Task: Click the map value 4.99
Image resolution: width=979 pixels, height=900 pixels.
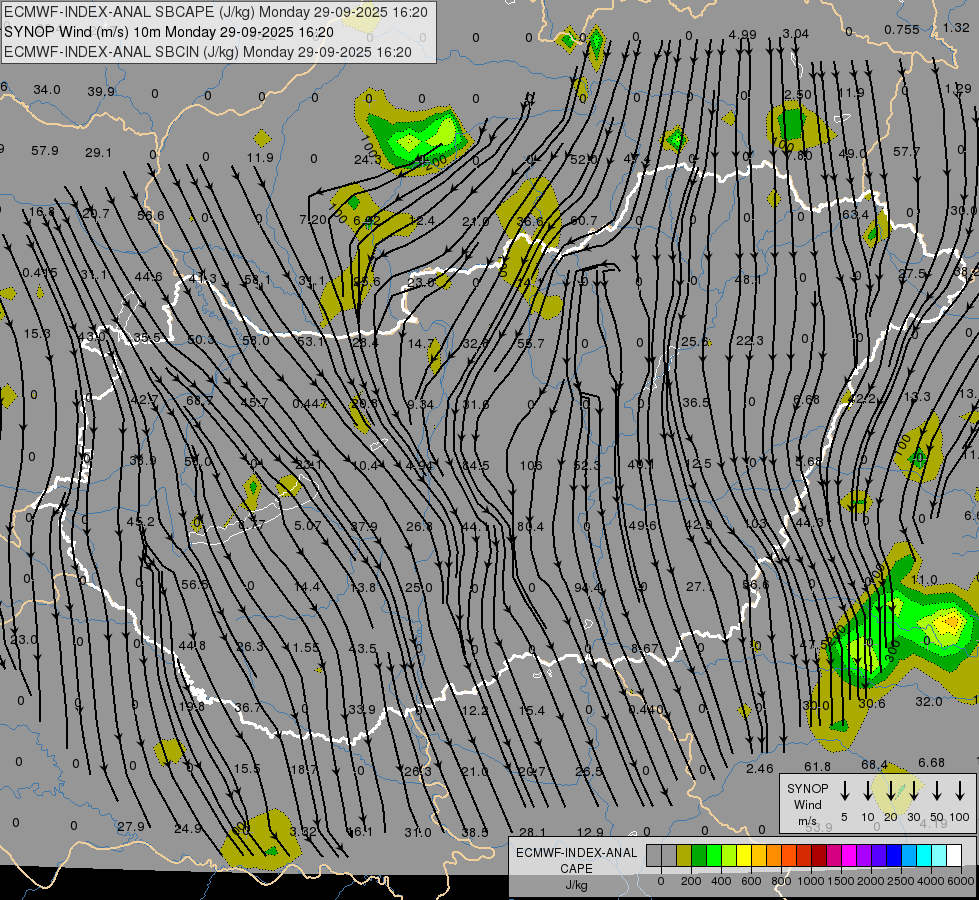Action: pyautogui.click(x=742, y=34)
